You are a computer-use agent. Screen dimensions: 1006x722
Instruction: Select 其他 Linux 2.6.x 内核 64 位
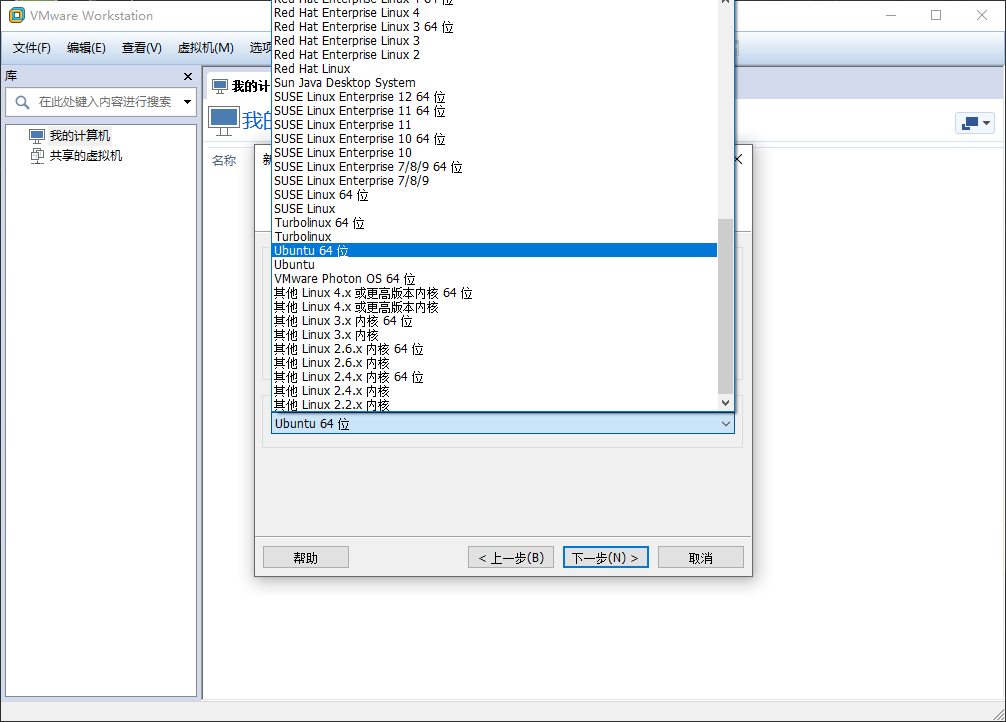click(495, 349)
